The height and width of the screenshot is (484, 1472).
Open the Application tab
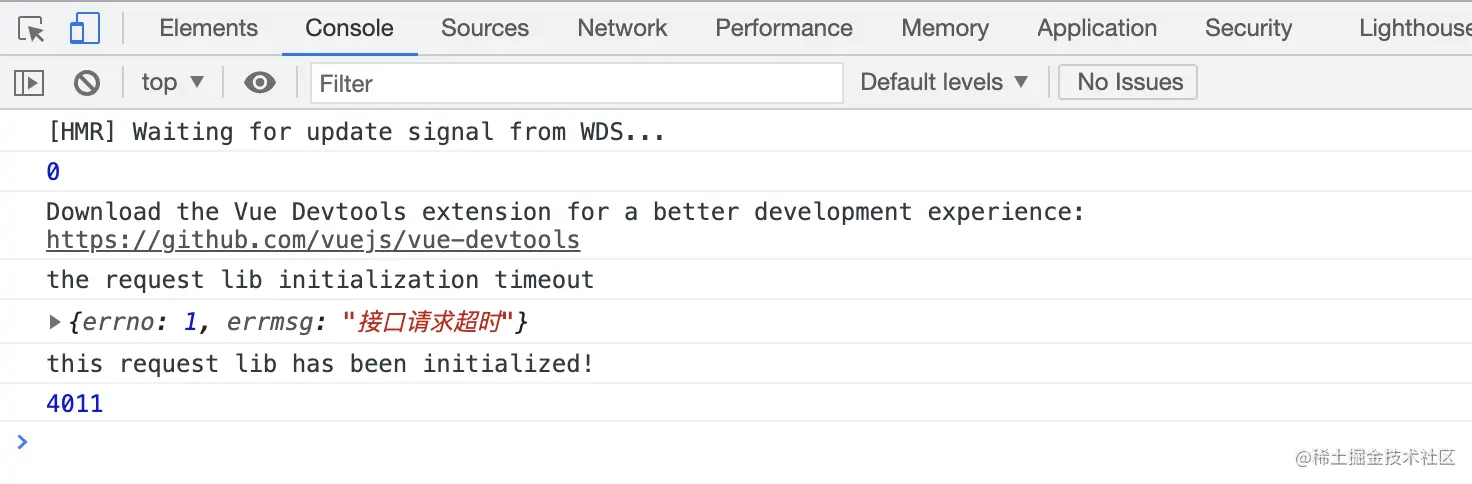(1097, 29)
